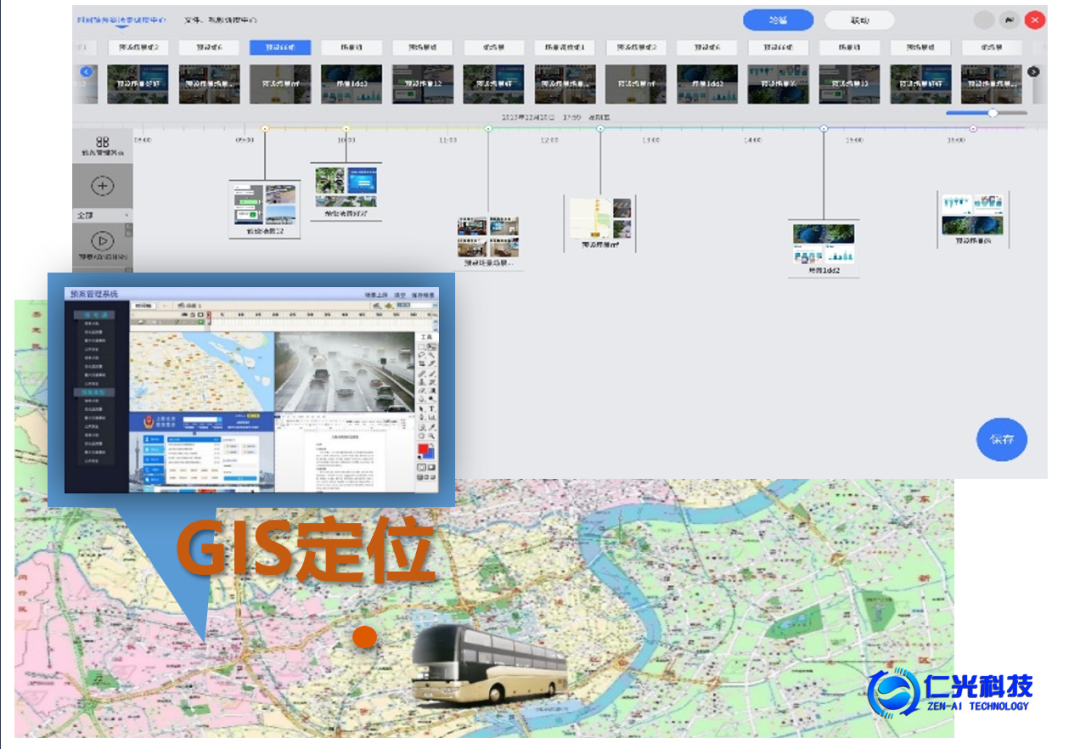Select the first scene tab in row
This screenshot has width=1080, height=749.
coord(138,47)
